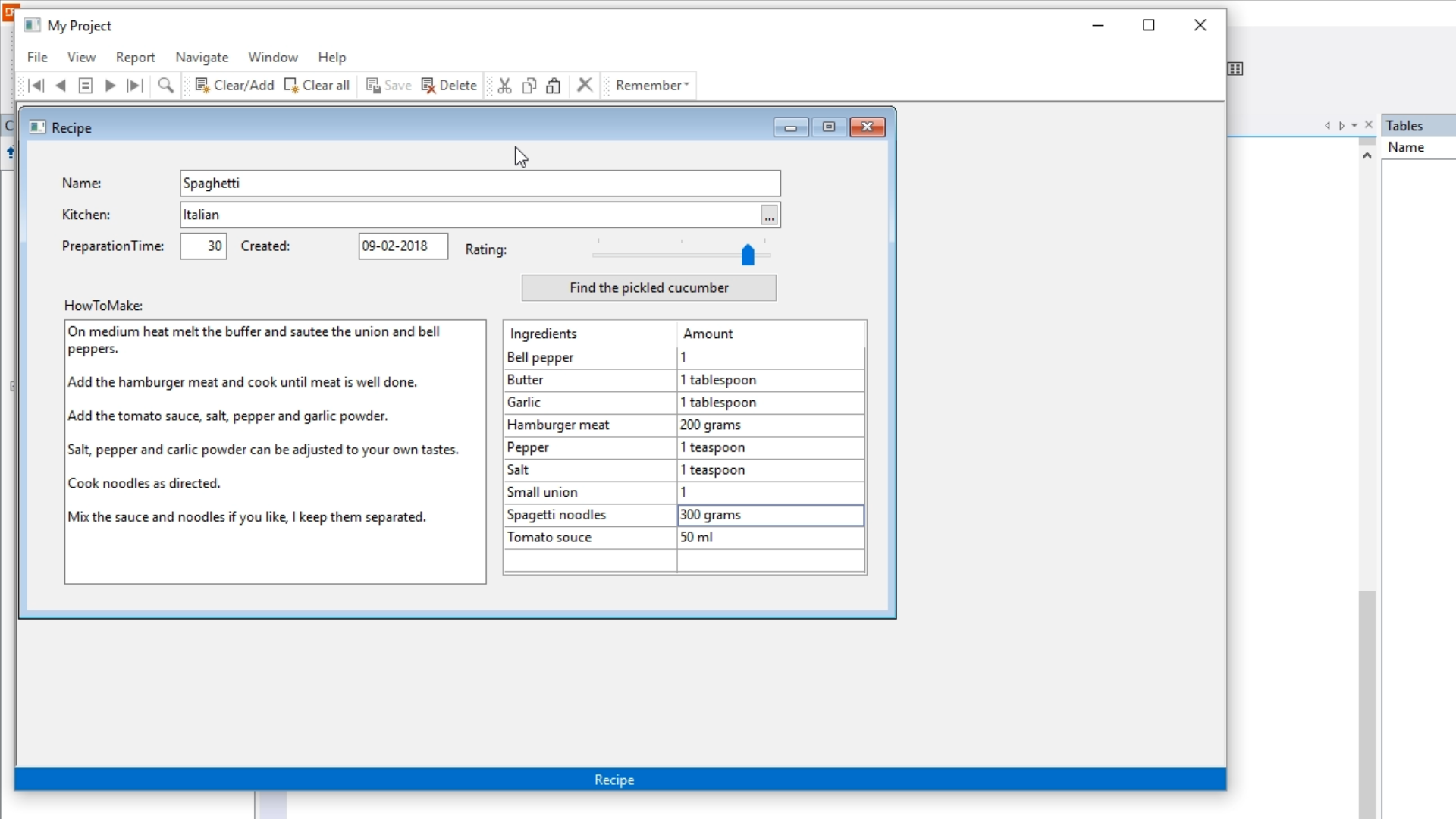Select the Hamburger meat ingredient cell
The image size is (1456, 819).
click(589, 425)
